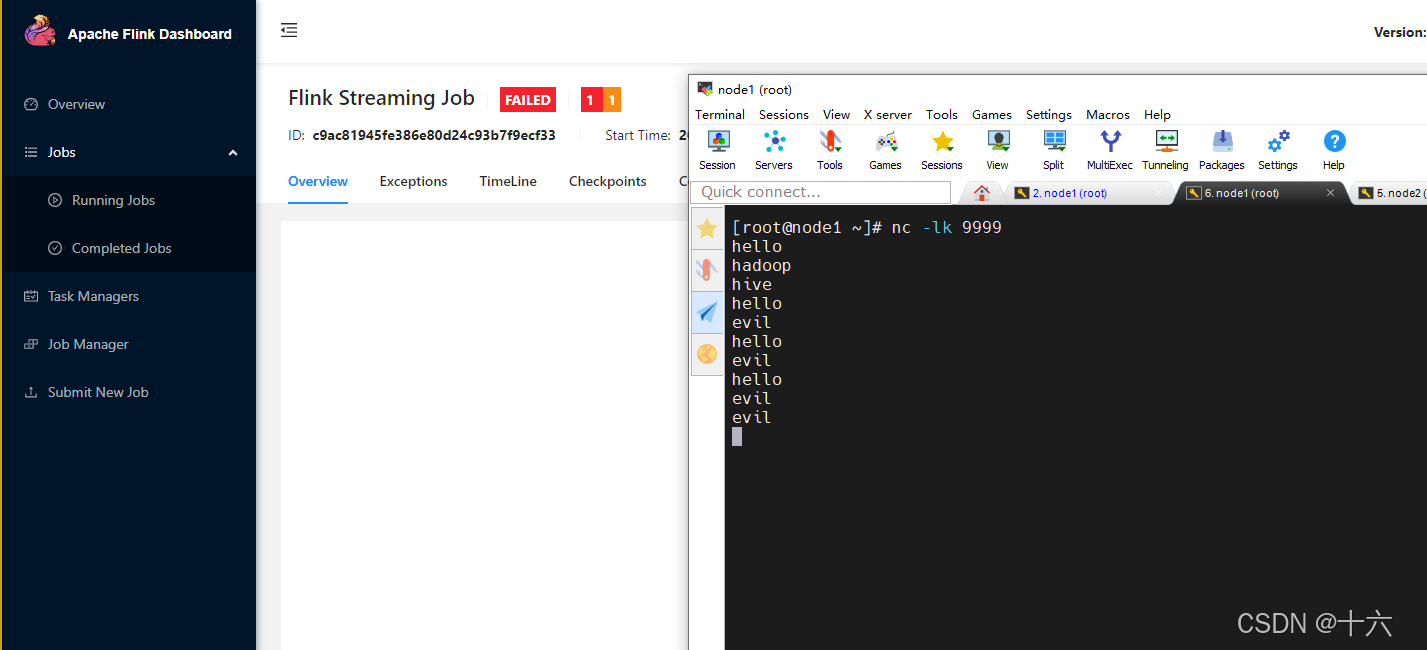The height and width of the screenshot is (650, 1427).
Task: Click the Sessions star toolbar icon
Action: tap(942, 150)
